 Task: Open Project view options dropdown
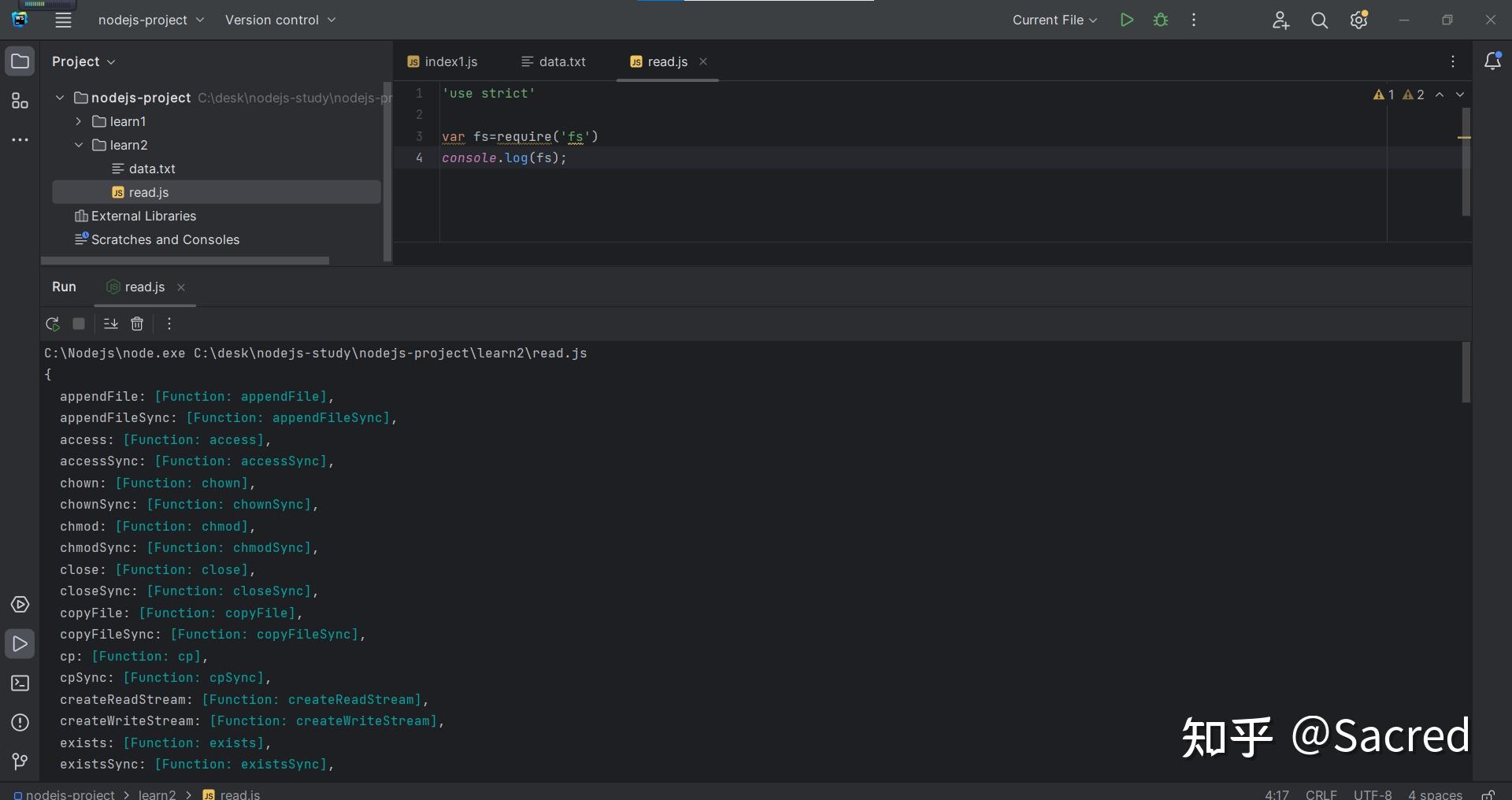(x=83, y=61)
